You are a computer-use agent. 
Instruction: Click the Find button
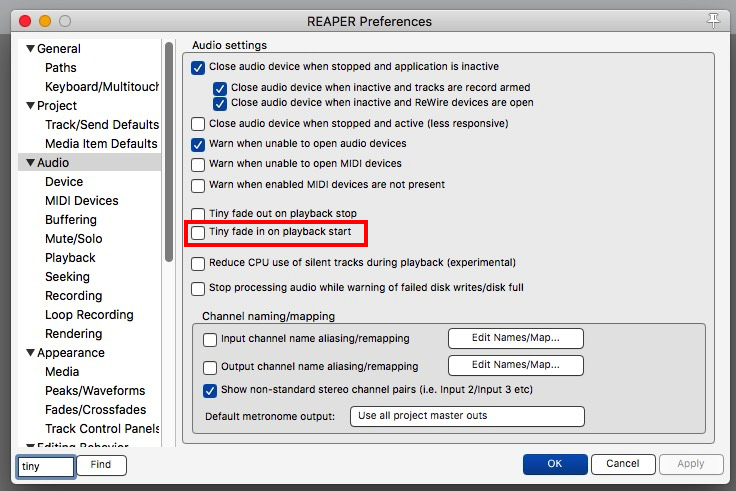pyautogui.click(x=101, y=465)
